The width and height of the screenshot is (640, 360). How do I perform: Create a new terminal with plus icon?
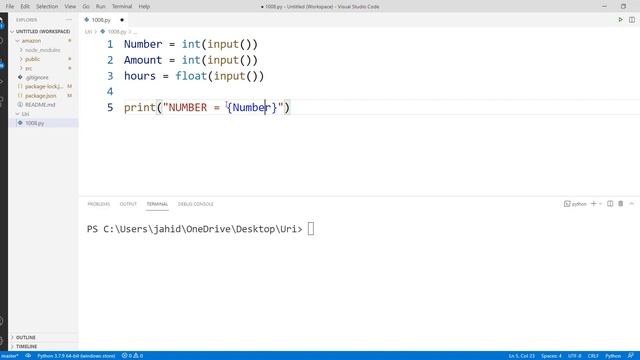[593, 204]
